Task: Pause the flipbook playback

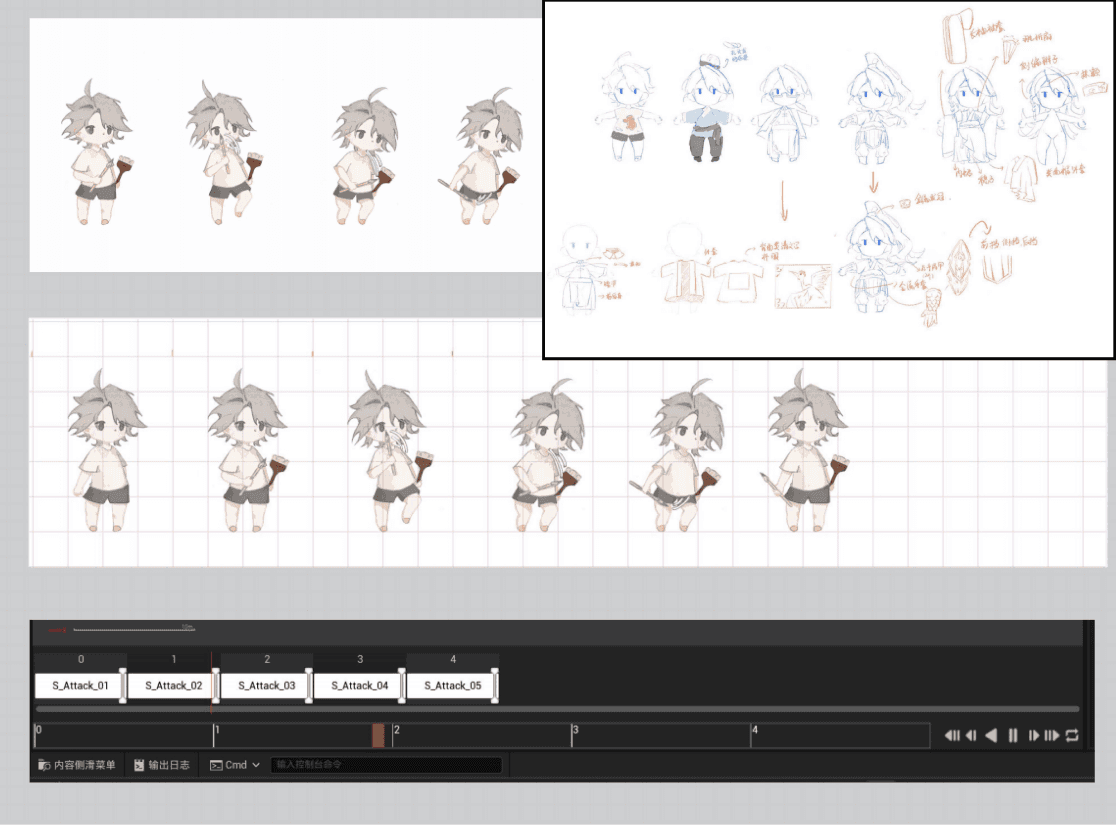Action: (1012, 735)
